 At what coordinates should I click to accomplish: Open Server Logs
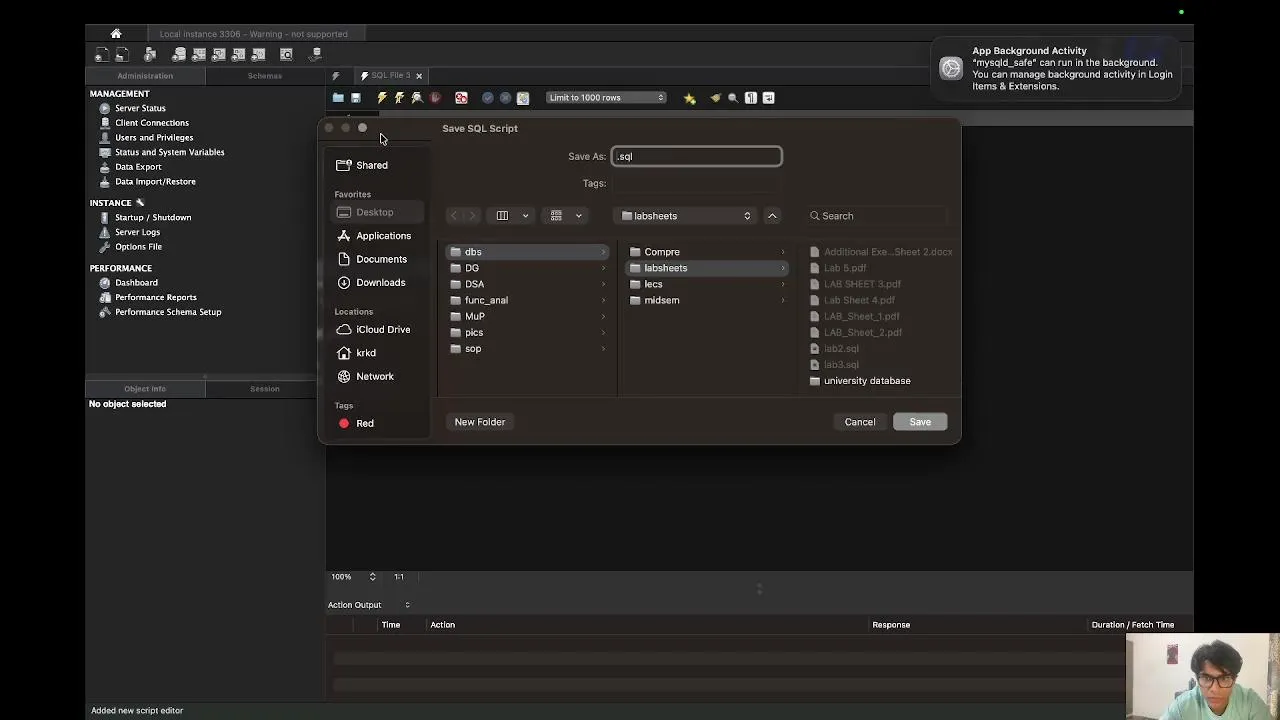point(137,232)
